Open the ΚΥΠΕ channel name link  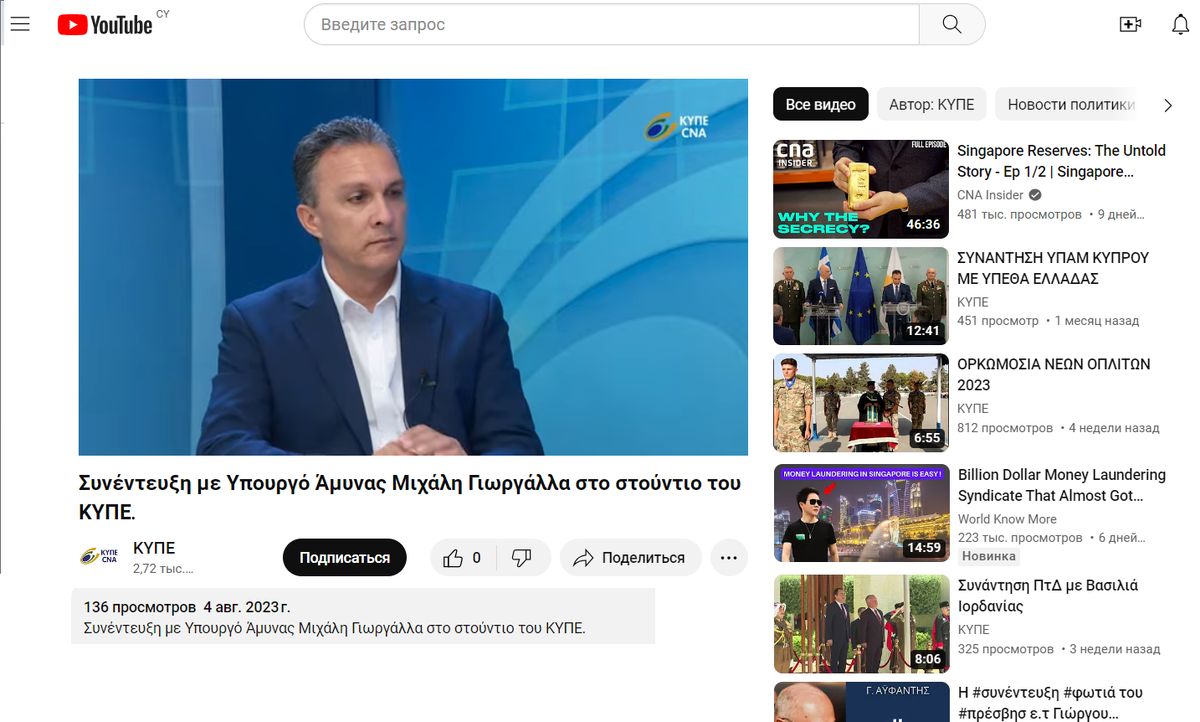[154, 548]
